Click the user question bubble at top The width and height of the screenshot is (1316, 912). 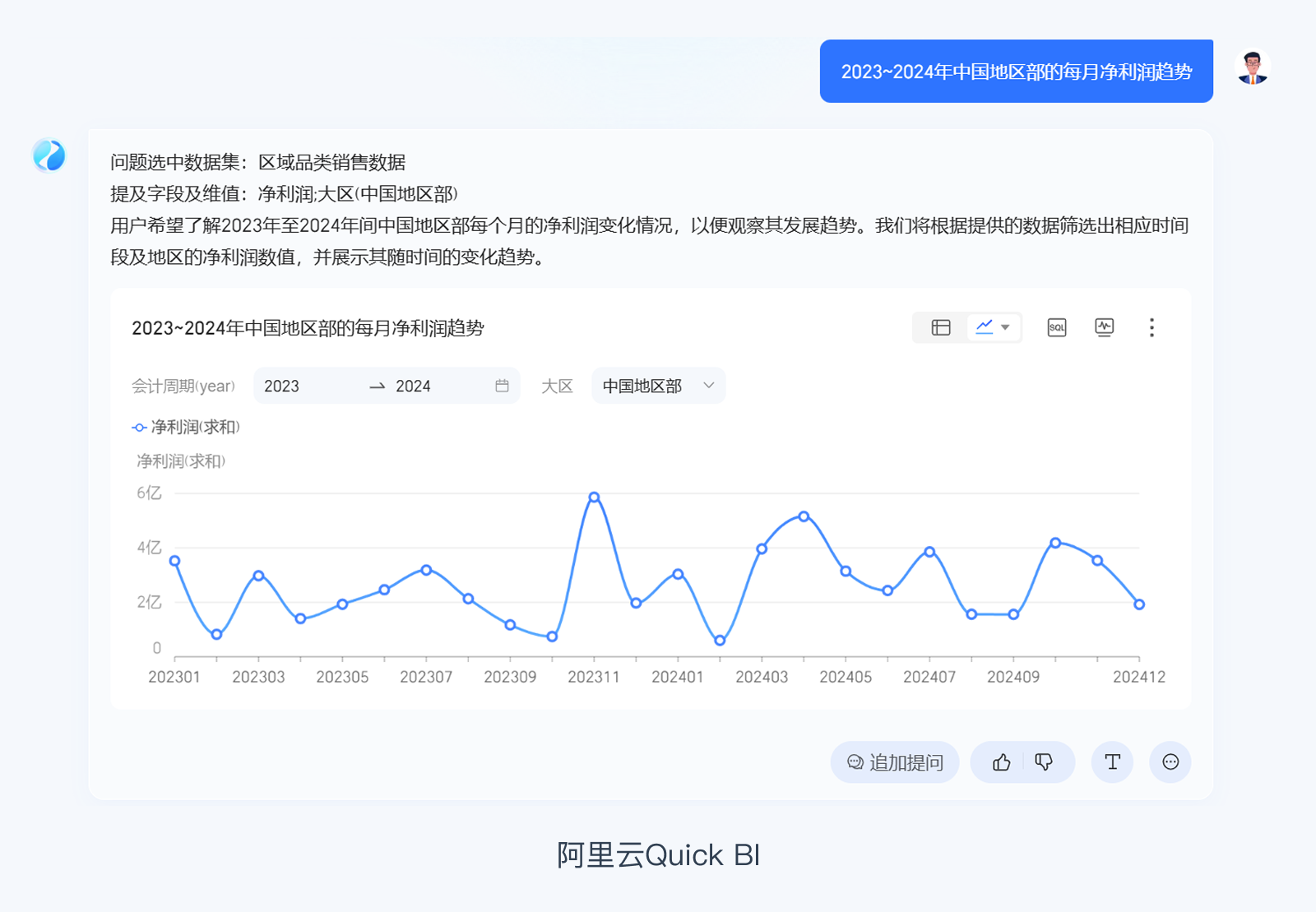pos(1017,72)
